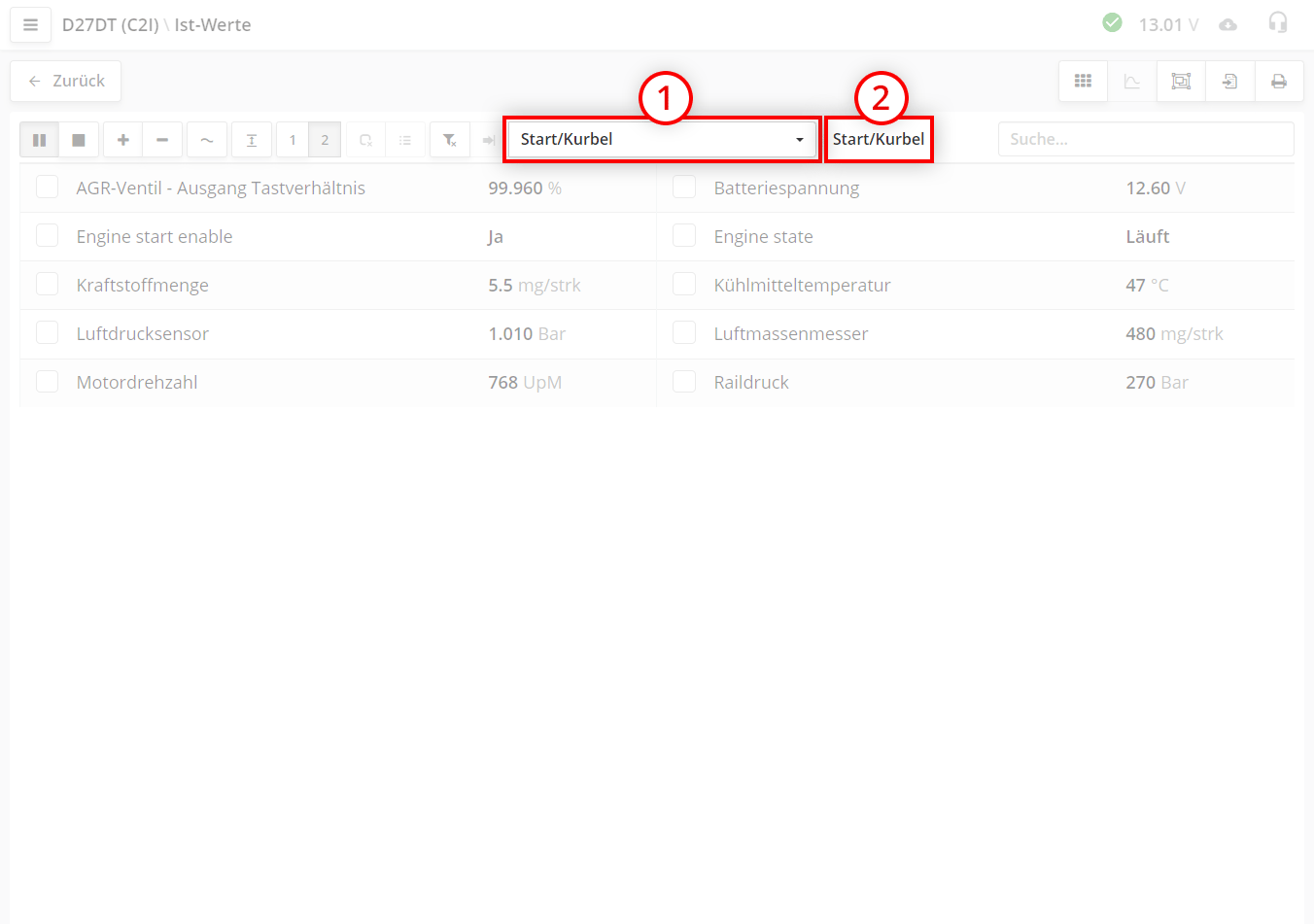Stop the live data recording

click(x=79, y=140)
